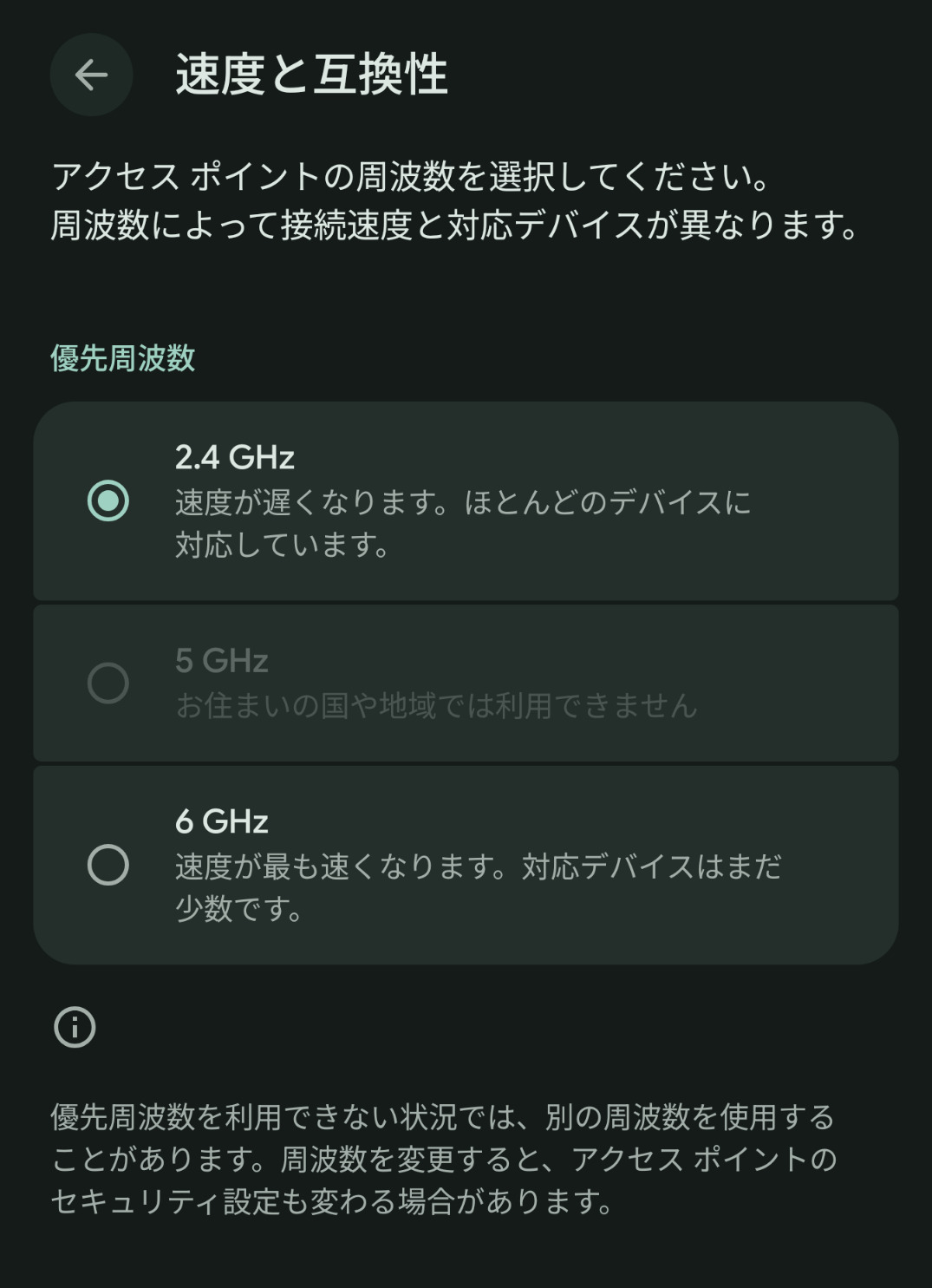Tap the セキュリティ設定も変わる場合があります footer line
Screen dimensions: 932x1288
pyautogui.click(x=333, y=1201)
